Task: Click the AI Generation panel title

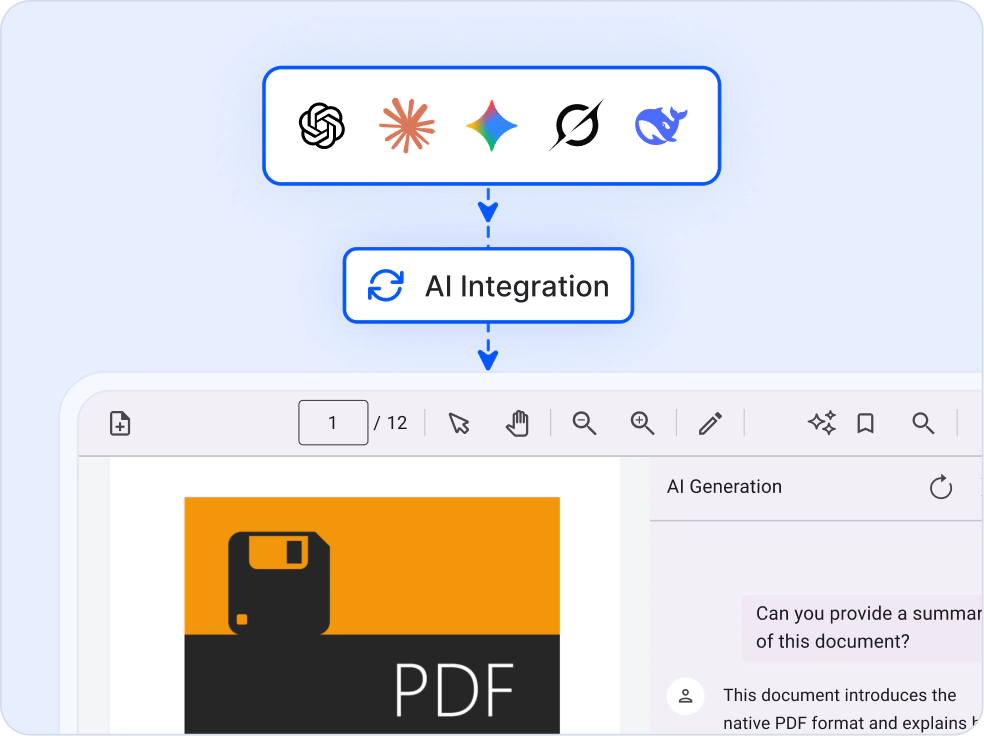Action: [724, 487]
